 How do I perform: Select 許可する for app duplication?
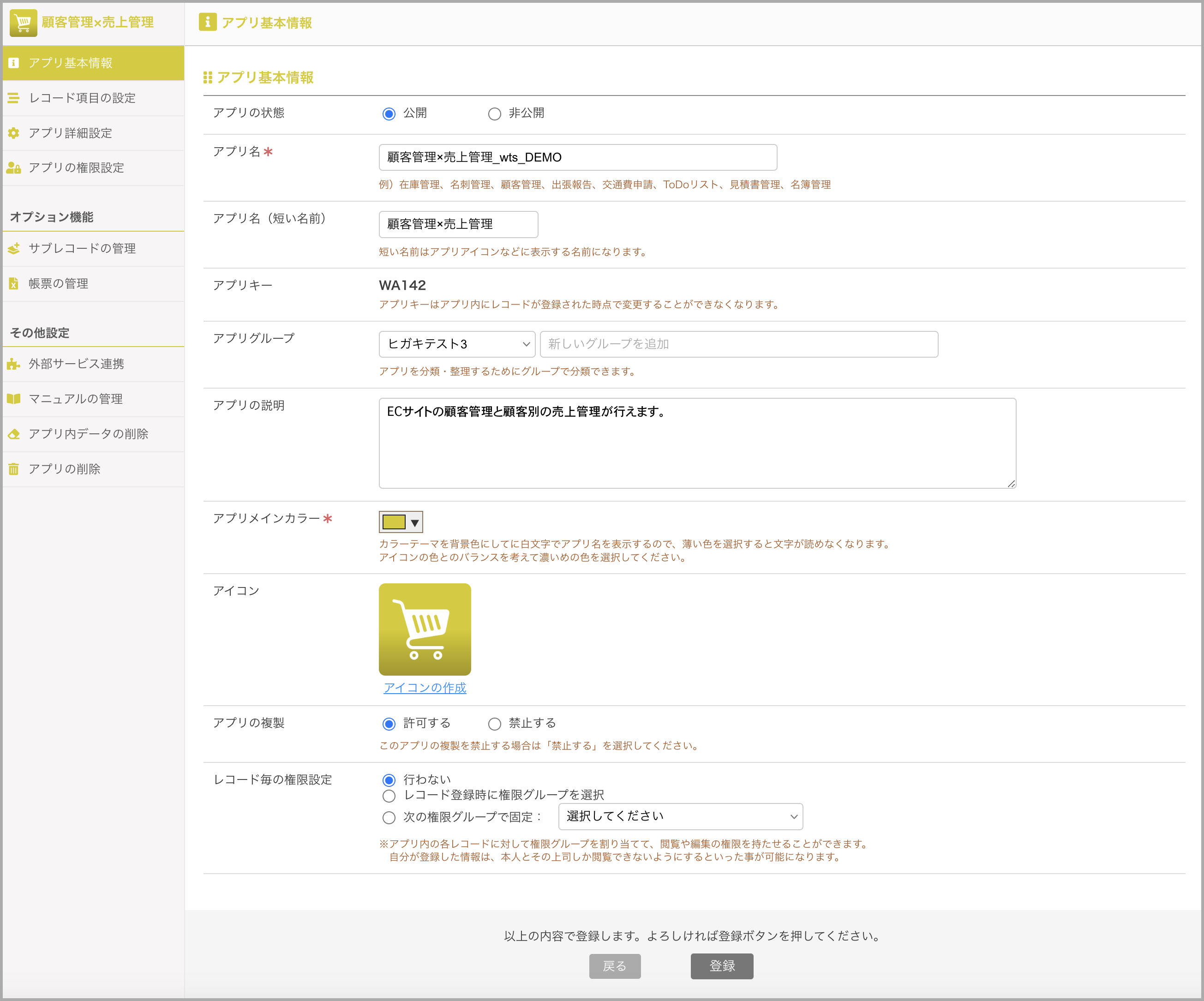(389, 724)
